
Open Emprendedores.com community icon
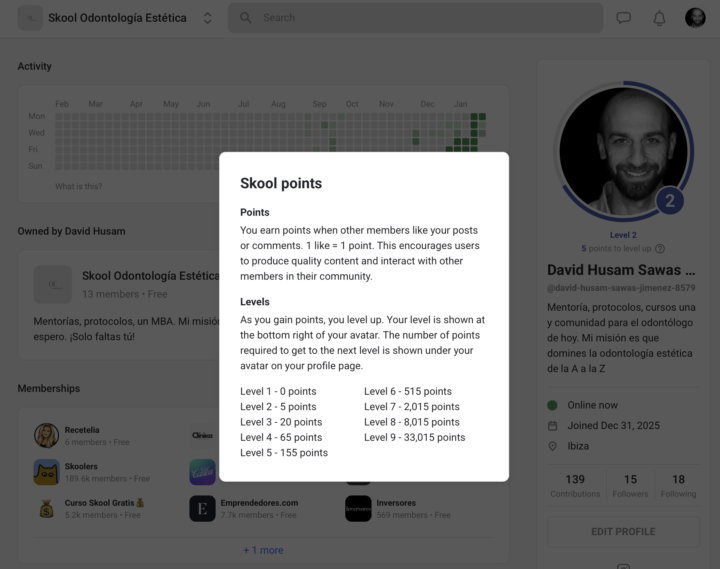pos(202,508)
